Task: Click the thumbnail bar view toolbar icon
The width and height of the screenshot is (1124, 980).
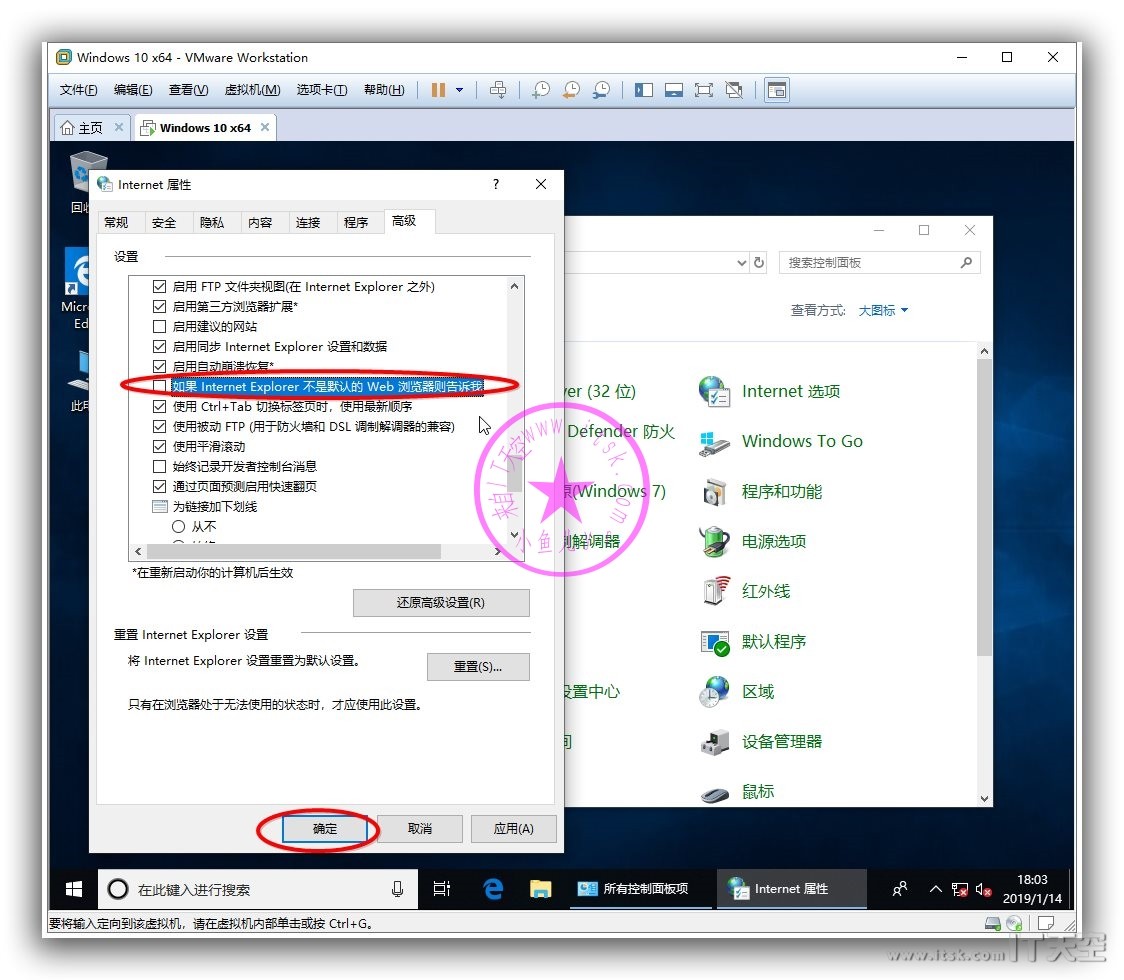Action: click(674, 90)
